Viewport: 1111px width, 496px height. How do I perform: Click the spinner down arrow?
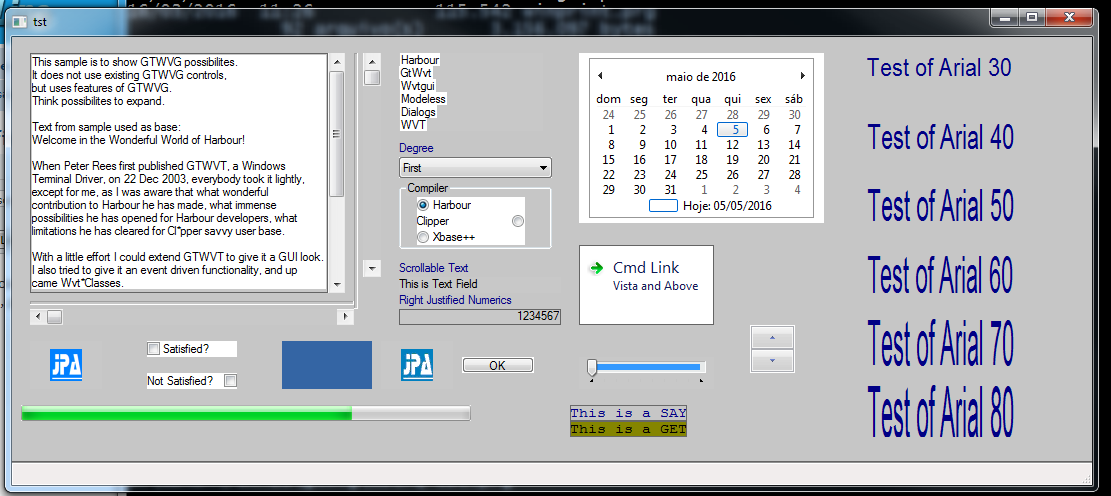coord(771,360)
